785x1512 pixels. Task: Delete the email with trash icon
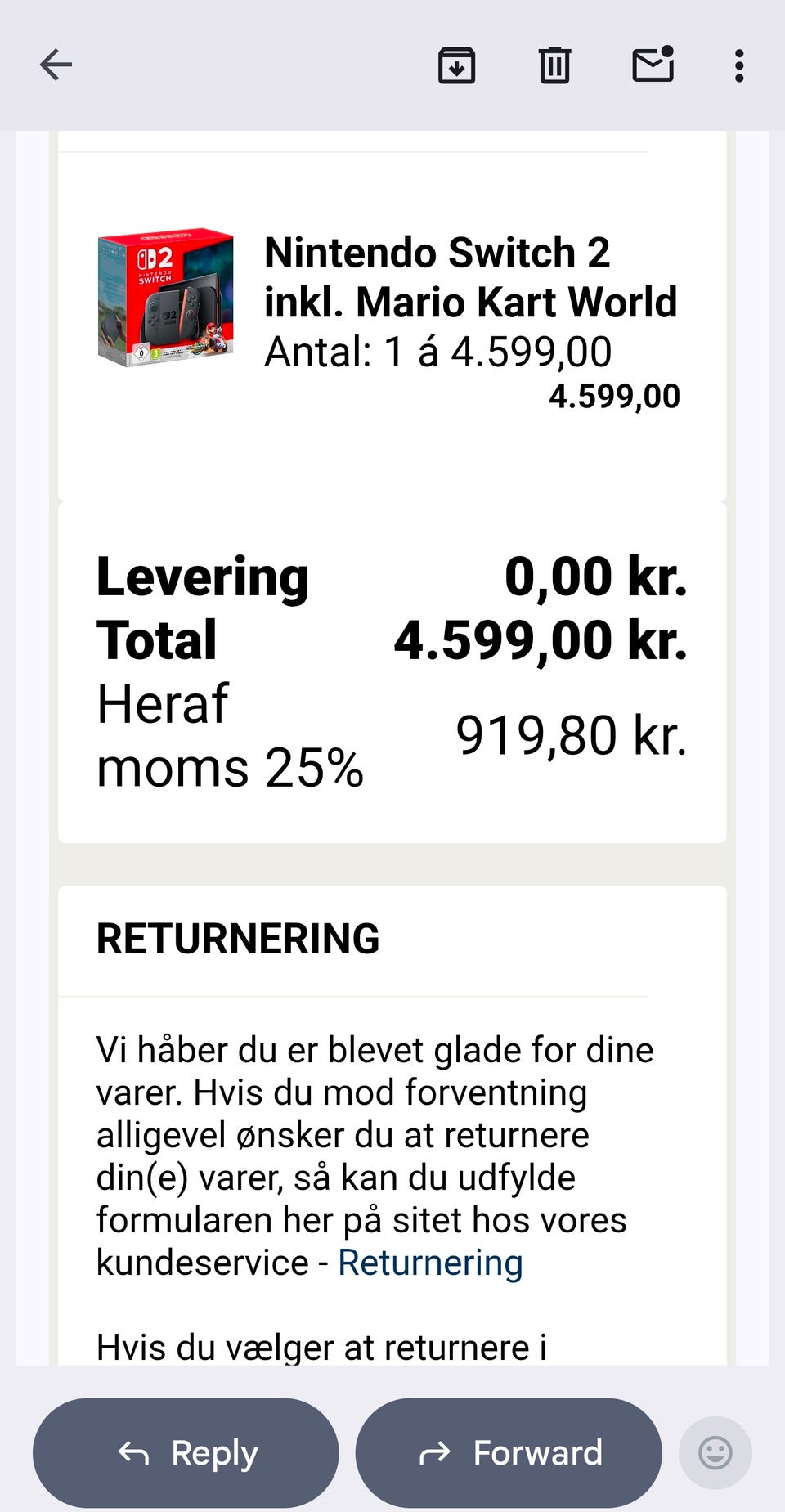point(554,65)
